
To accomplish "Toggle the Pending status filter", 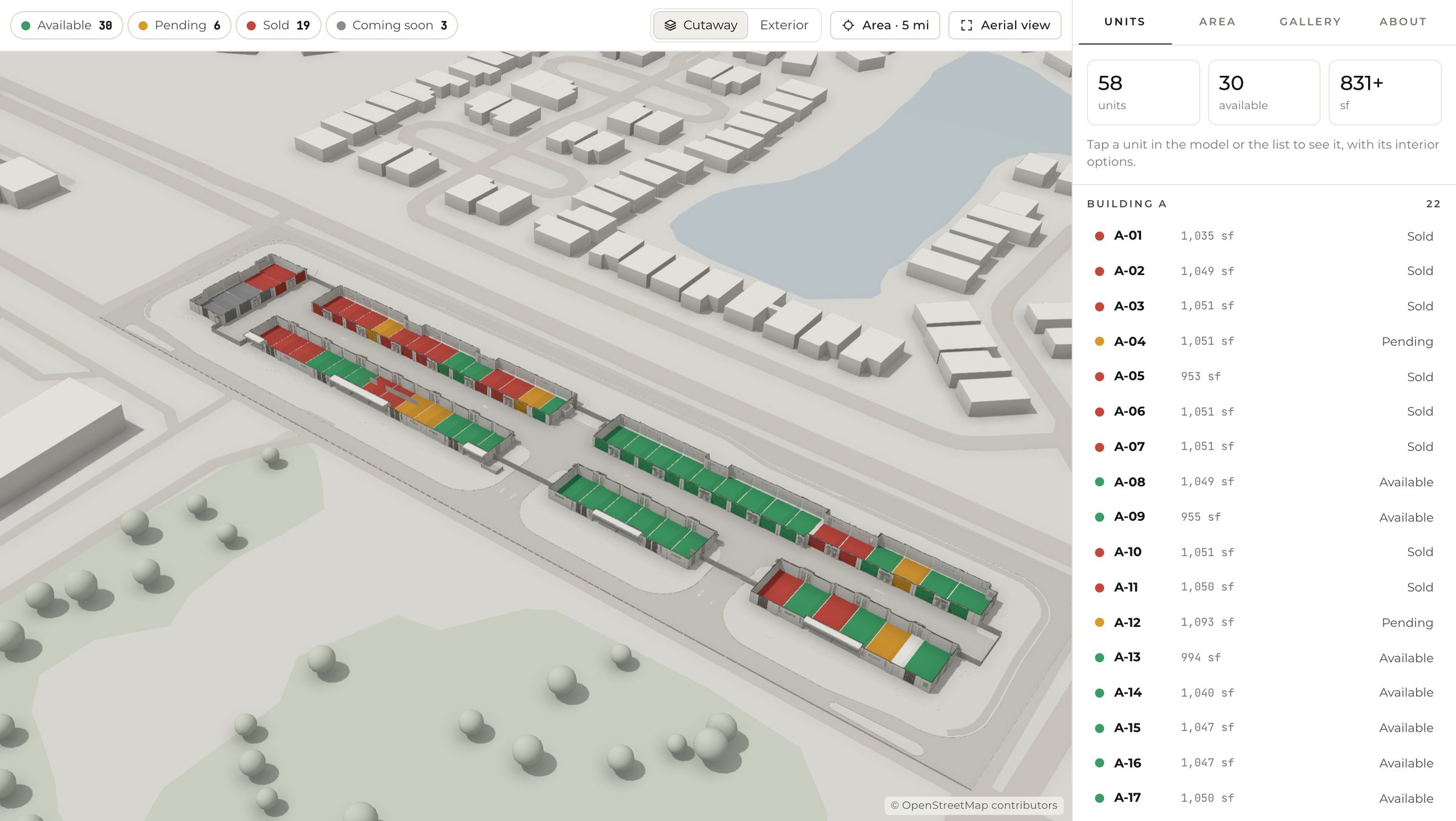I will (x=180, y=25).
